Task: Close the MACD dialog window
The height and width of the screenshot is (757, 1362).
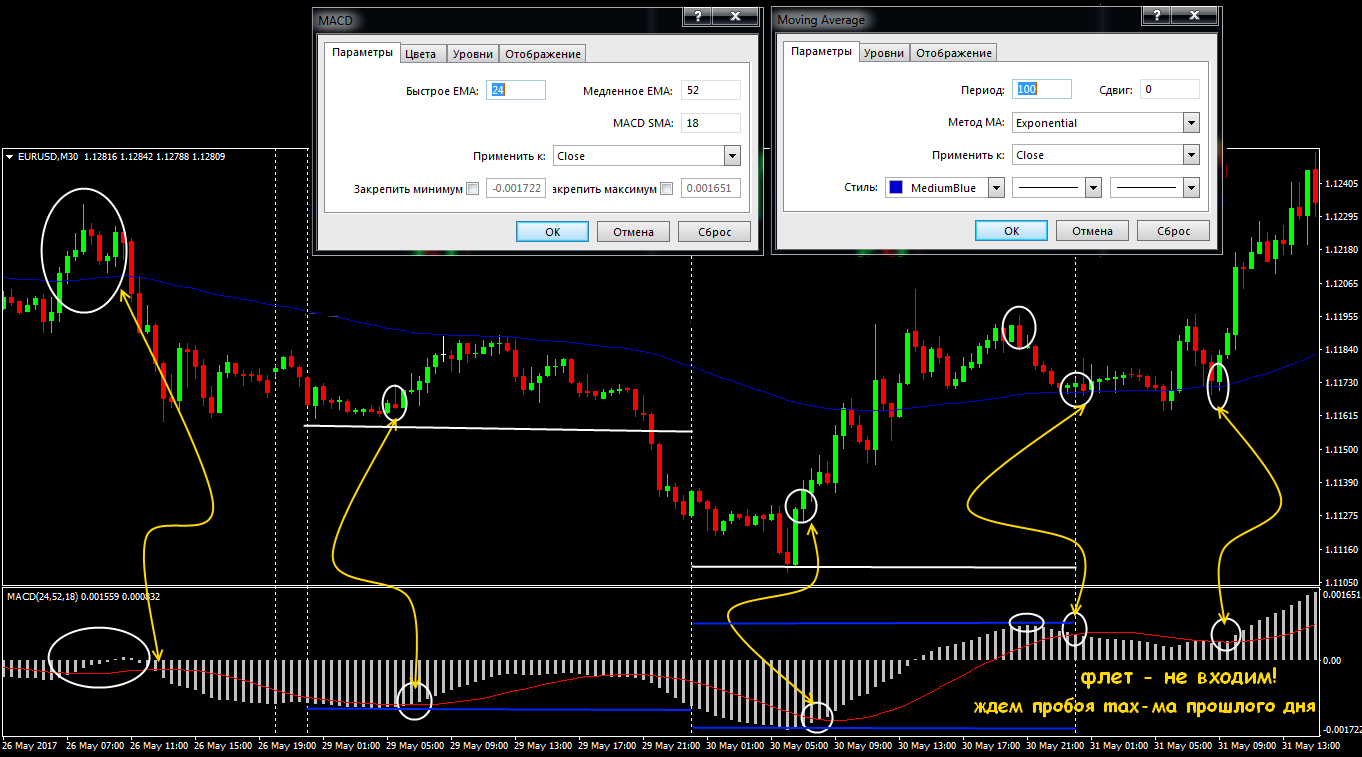Action: (x=735, y=16)
